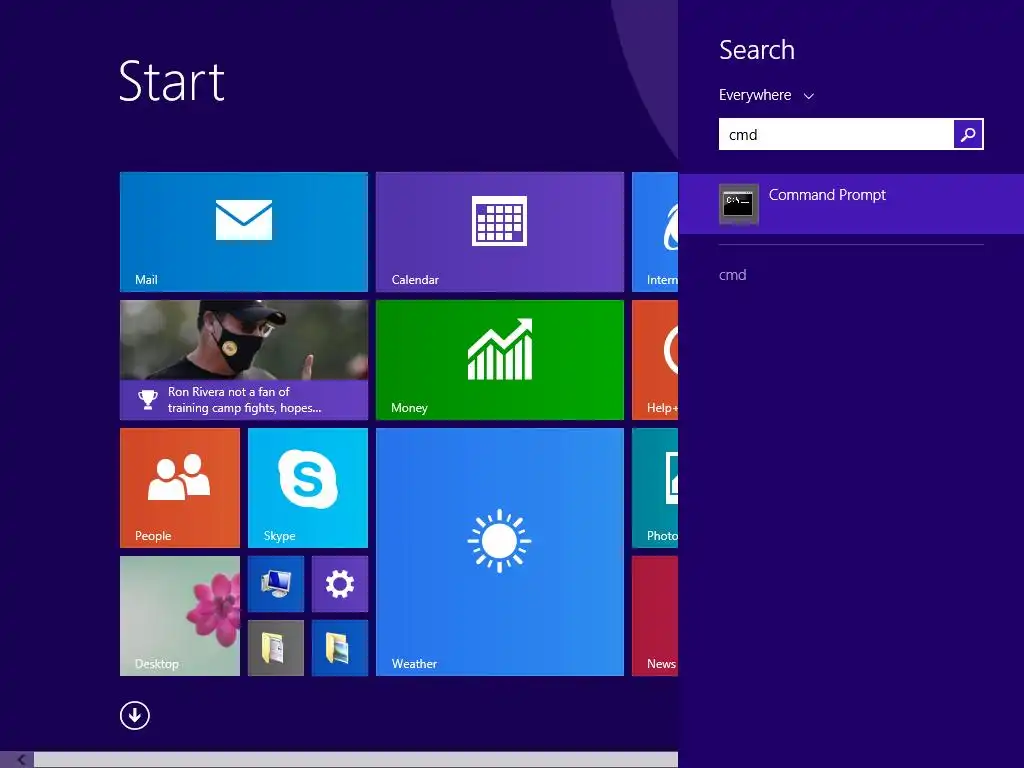Click the Command Prompt result icon

click(x=739, y=204)
